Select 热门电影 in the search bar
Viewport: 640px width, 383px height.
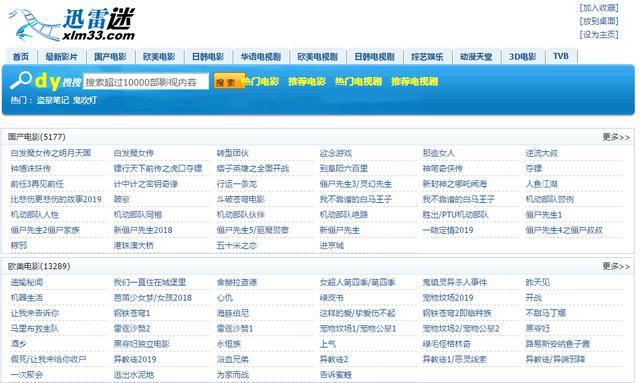261,81
